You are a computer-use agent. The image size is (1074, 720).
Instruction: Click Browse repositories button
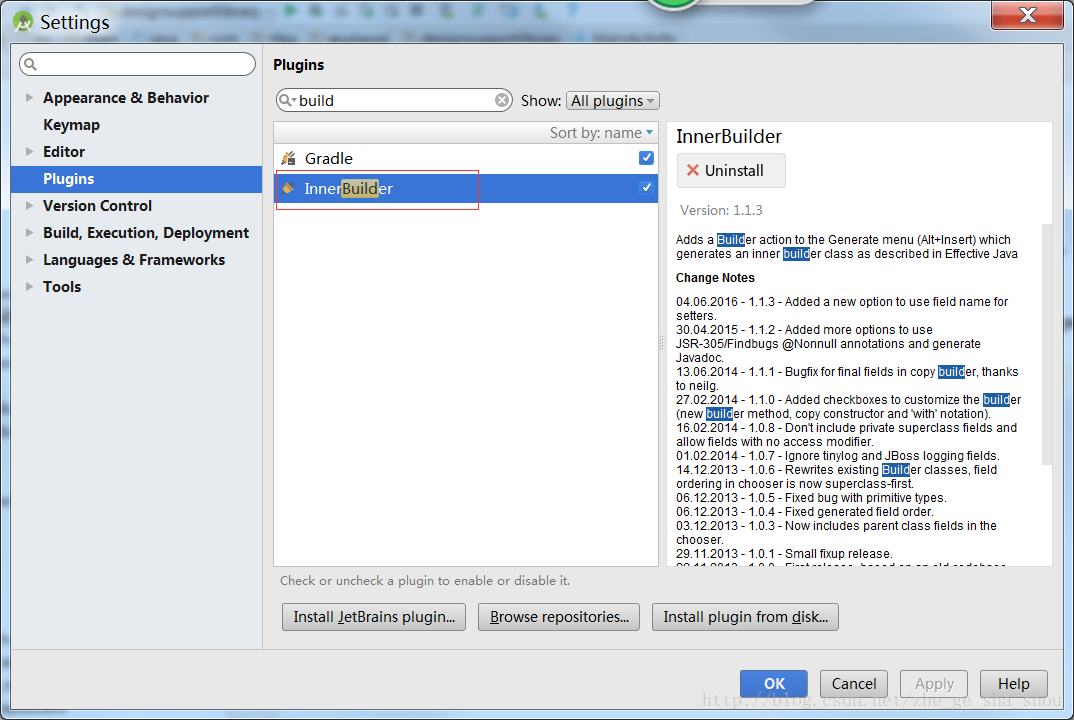pos(559,617)
